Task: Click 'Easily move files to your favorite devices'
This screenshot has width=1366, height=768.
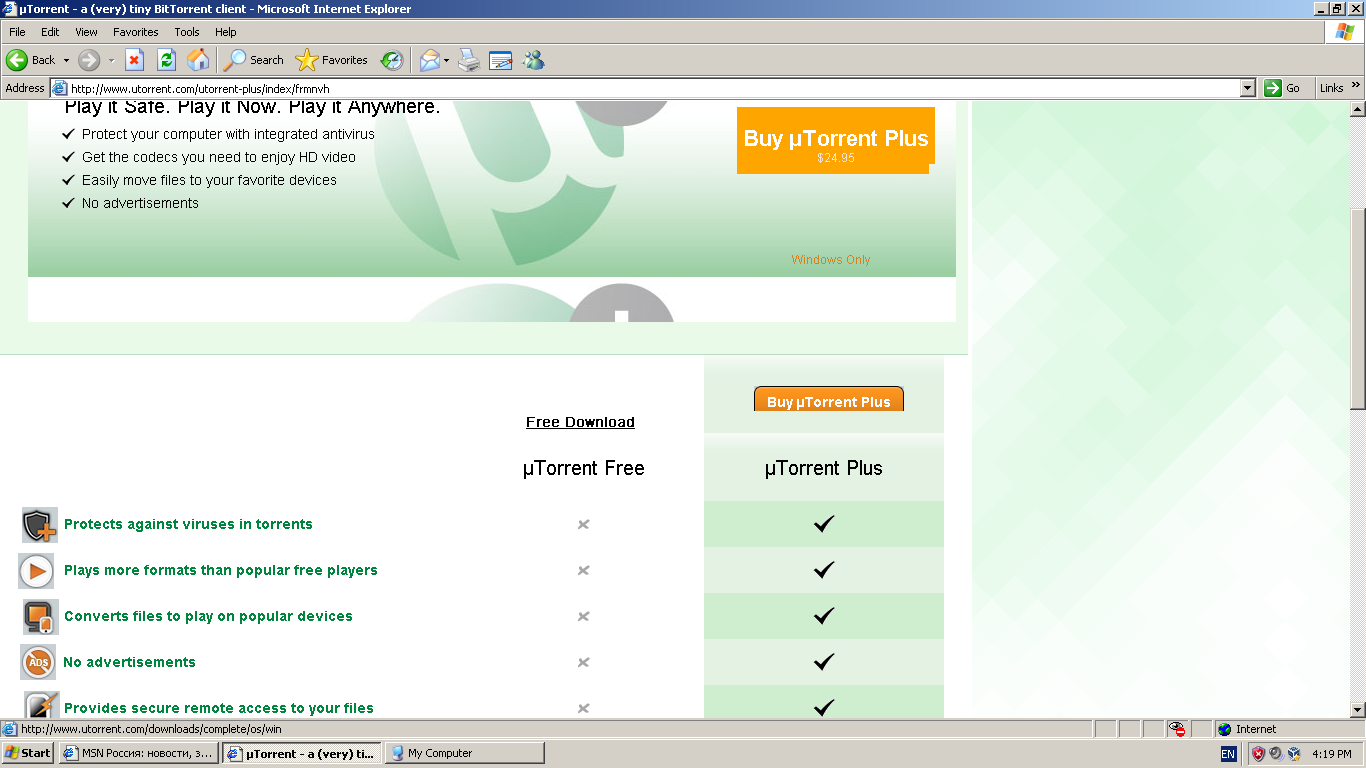Action: click(209, 180)
